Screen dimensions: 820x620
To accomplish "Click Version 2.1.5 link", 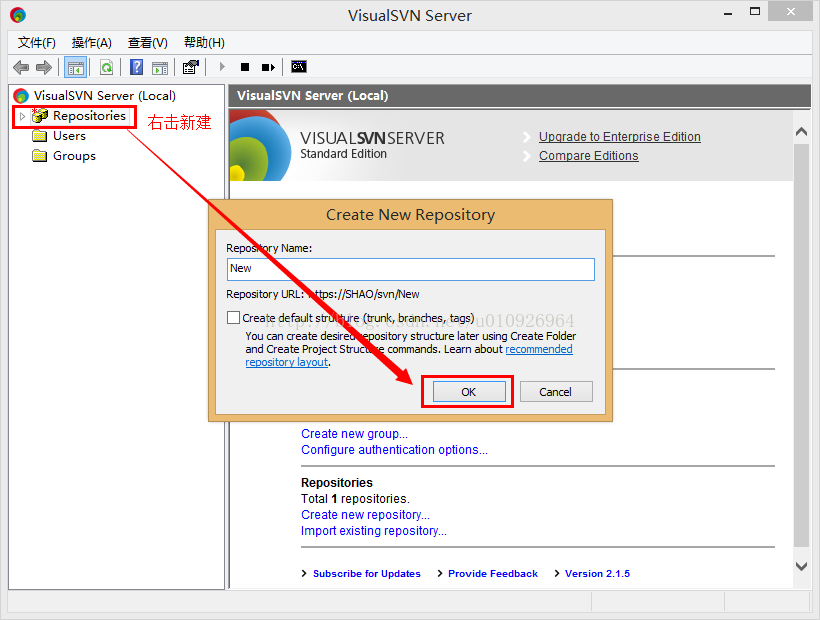I will click(597, 573).
